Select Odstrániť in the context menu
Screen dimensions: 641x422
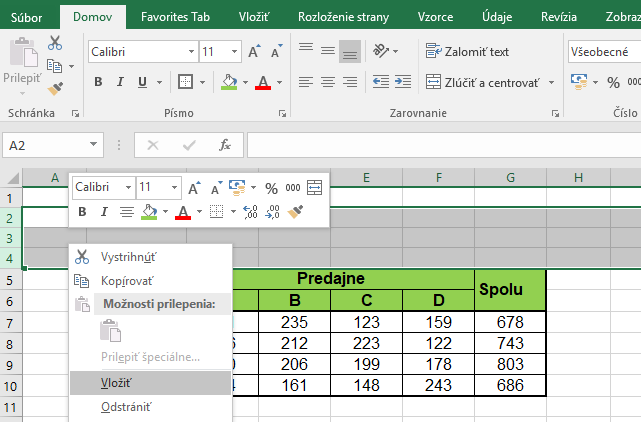click(x=125, y=406)
